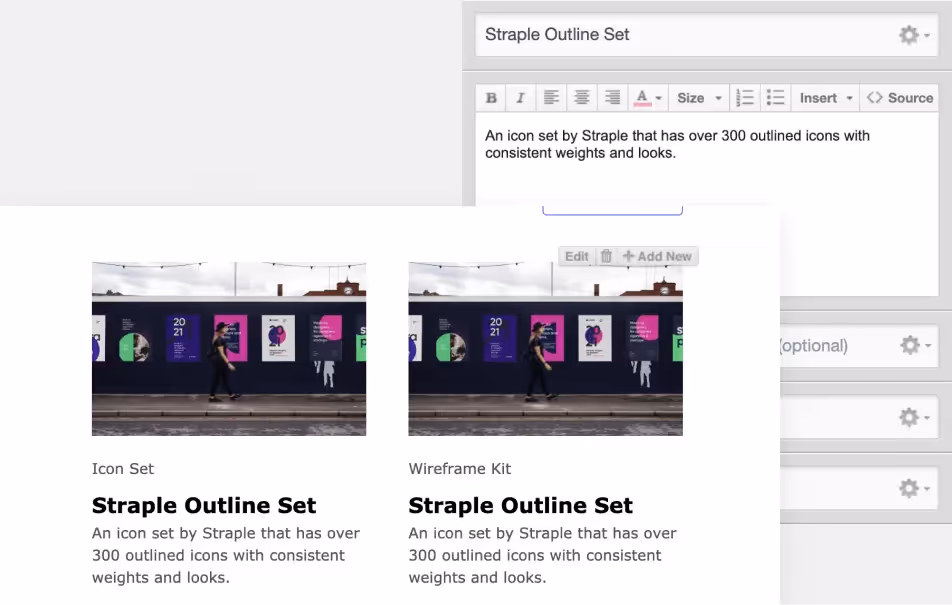Viewport: 952px width, 605px height.
Task: Open the Wireframe Kit card image
Action: point(545,349)
